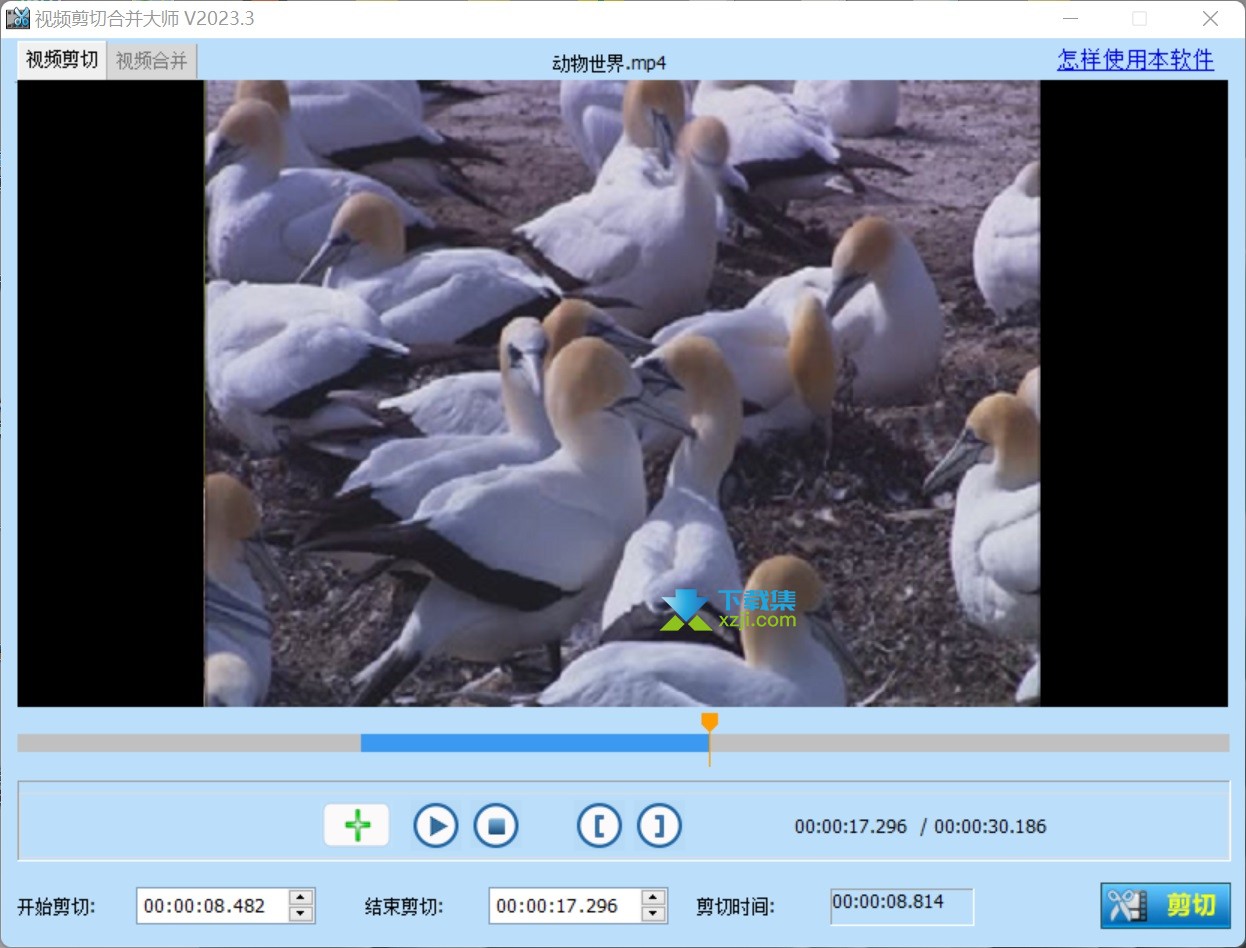Click the 剪切时间: label
This screenshot has height=948, width=1246.
(736, 907)
